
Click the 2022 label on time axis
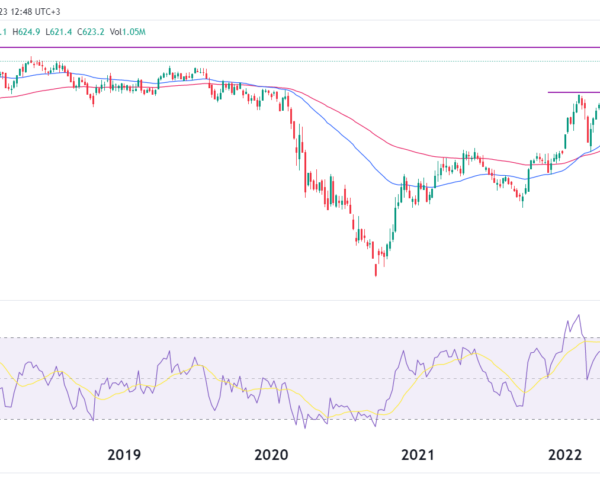pyautogui.click(x=564, y=456)
